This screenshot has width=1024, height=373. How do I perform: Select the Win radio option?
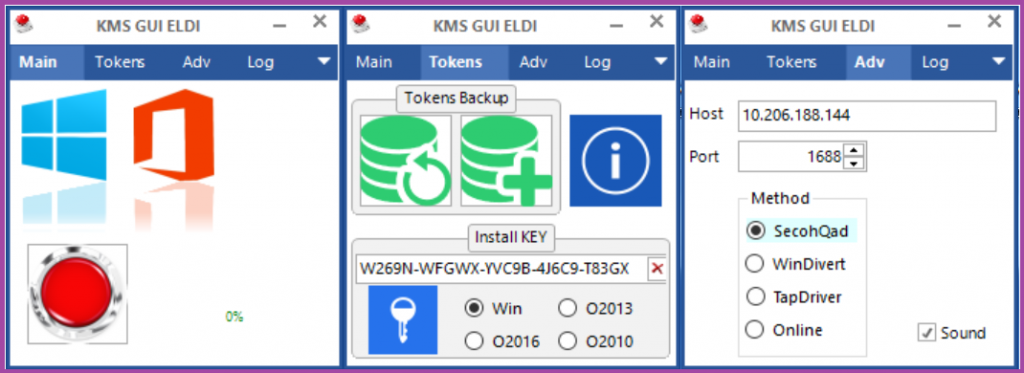(493, 308)
